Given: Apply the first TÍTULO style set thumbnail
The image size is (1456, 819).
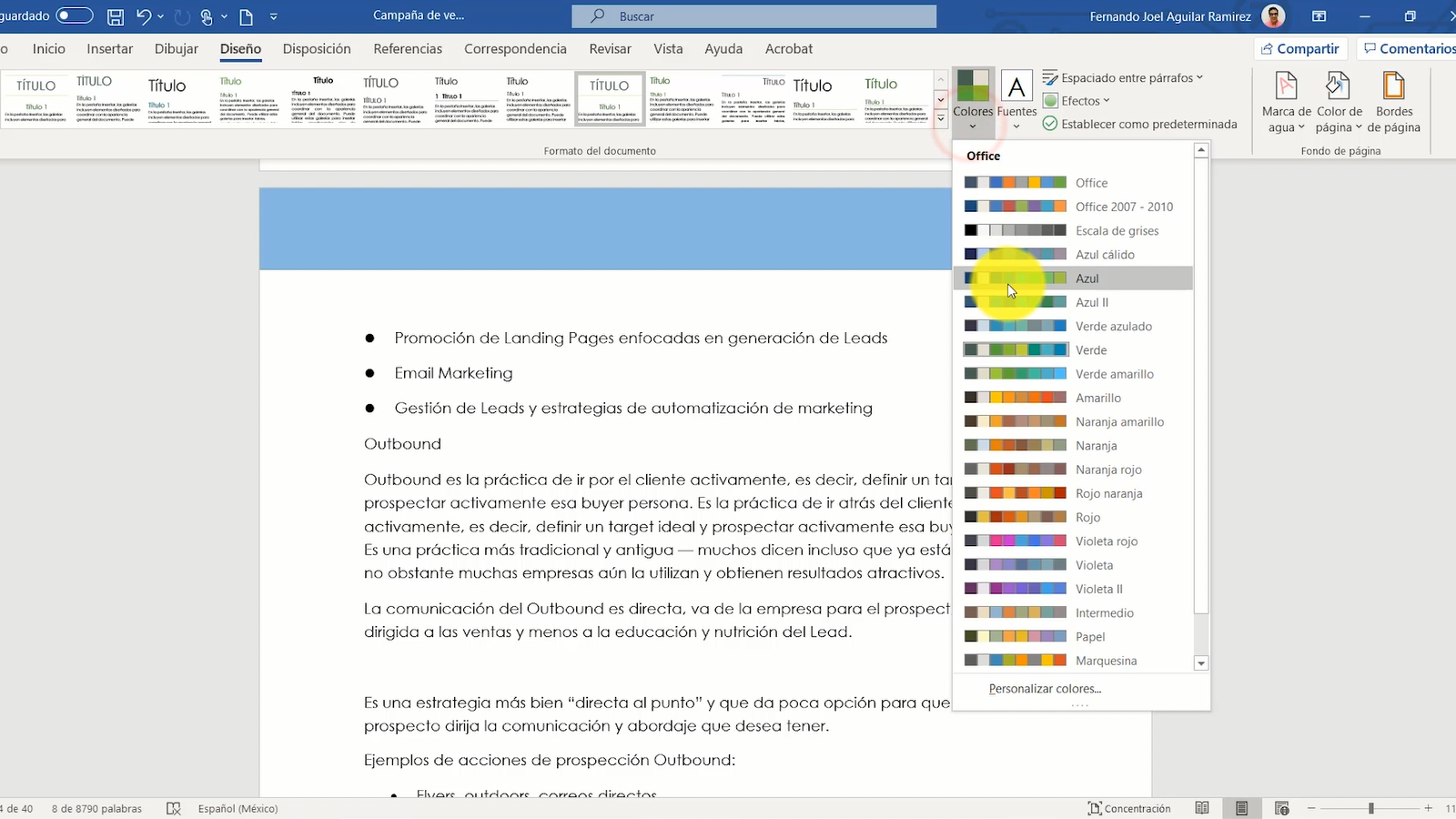Looking at the screenshot, I should [x=35, y=98].
